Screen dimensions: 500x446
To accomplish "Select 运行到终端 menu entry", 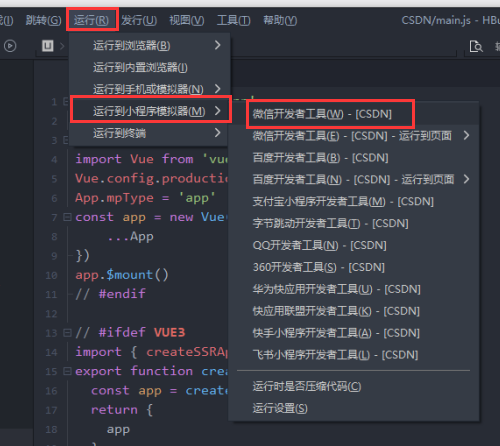I will pyautogui.click(x=149, y=133).
